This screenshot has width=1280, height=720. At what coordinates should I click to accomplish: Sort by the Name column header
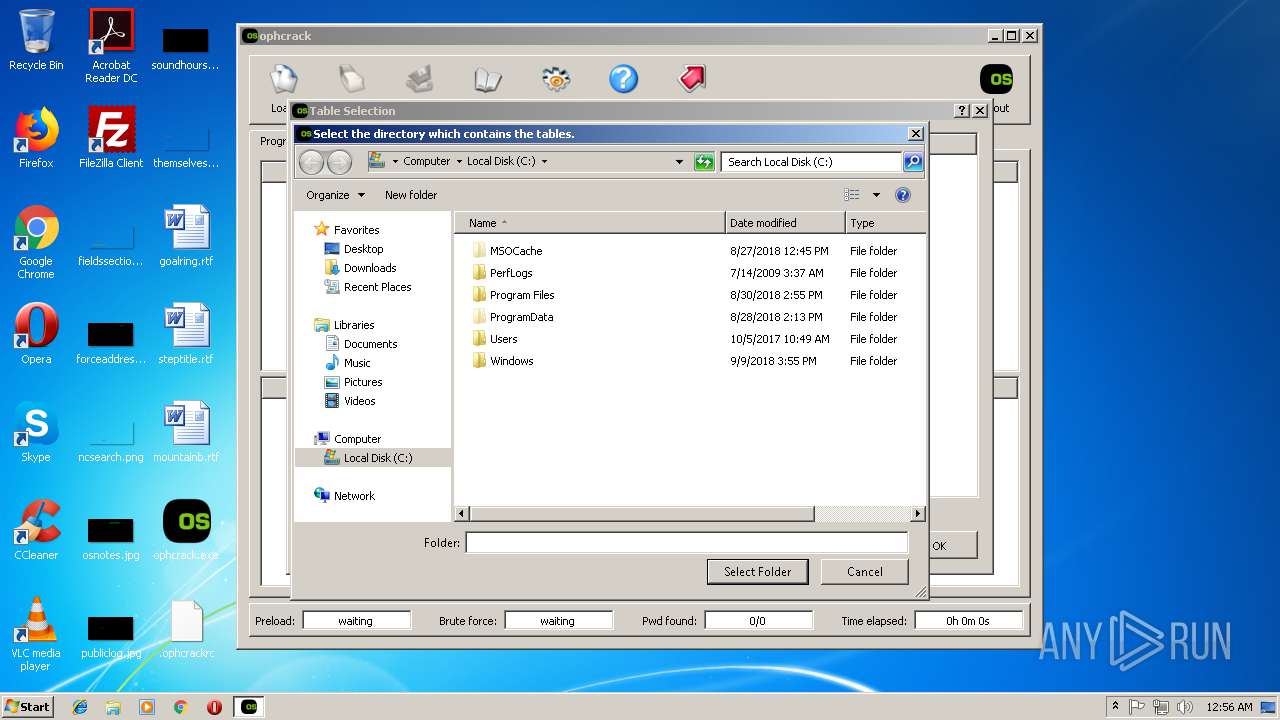(x=590, y=223)
